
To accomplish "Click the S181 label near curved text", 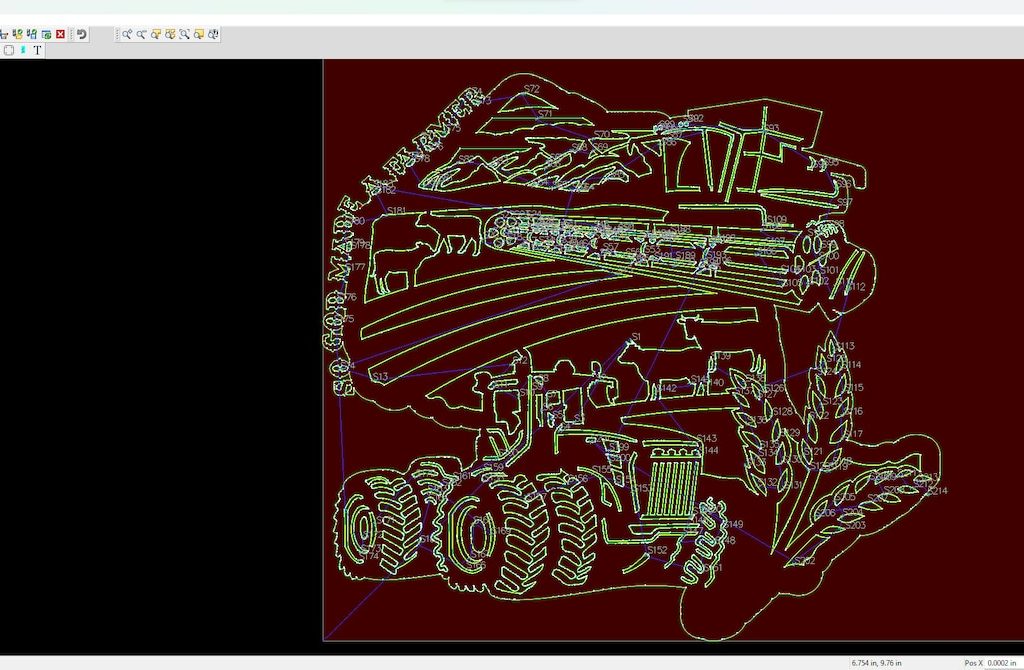I will click(x=396, y=211).
